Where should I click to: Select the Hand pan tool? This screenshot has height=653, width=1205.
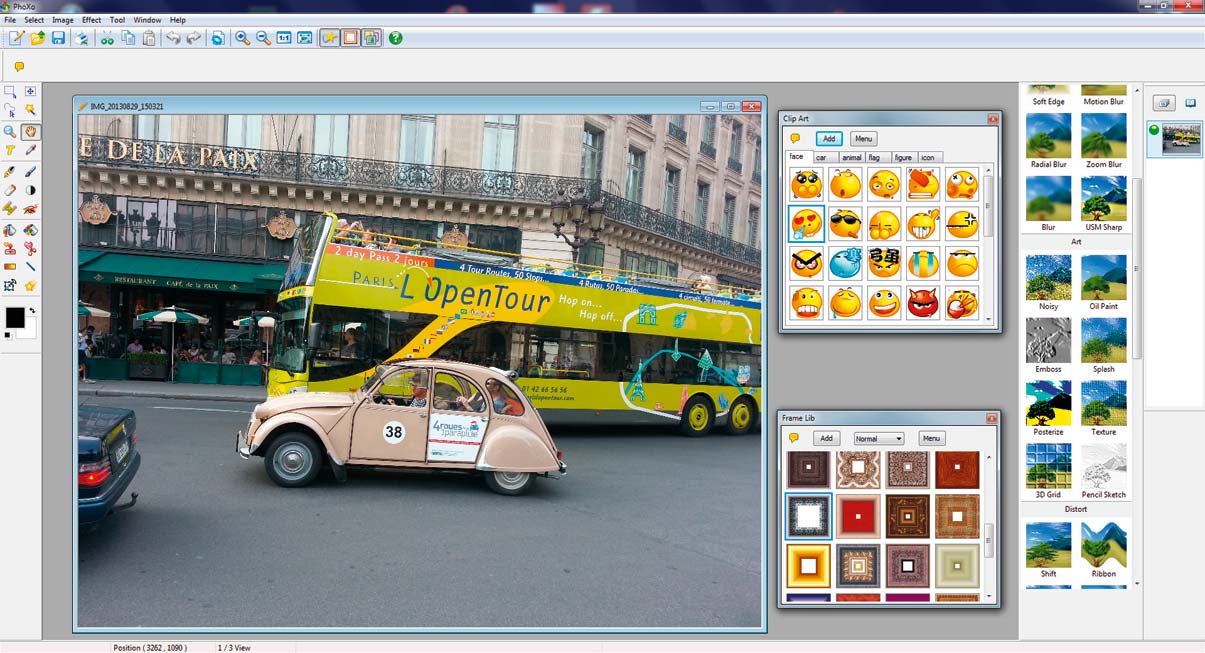point(31,131)
